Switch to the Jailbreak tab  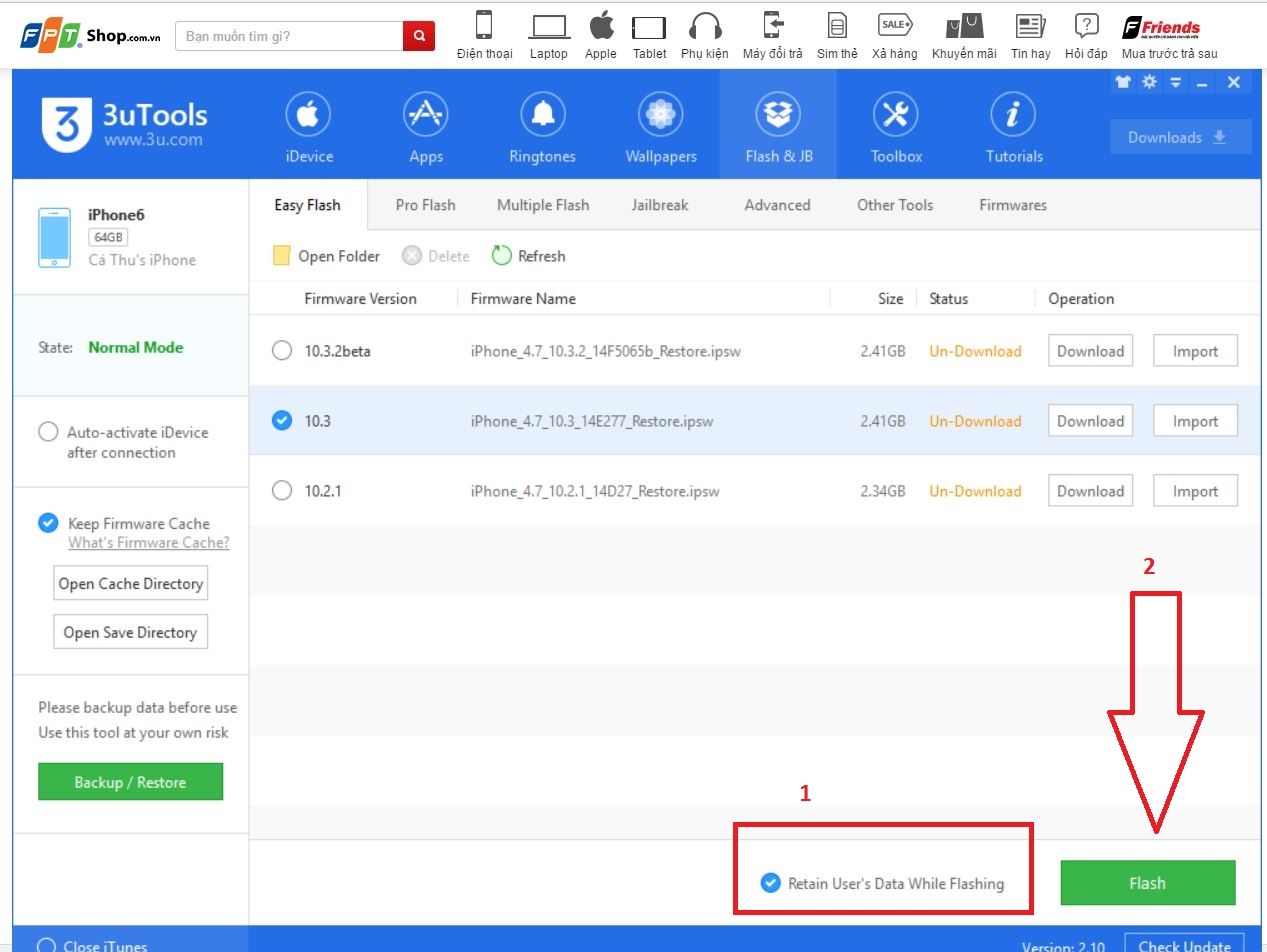(660, 205)
